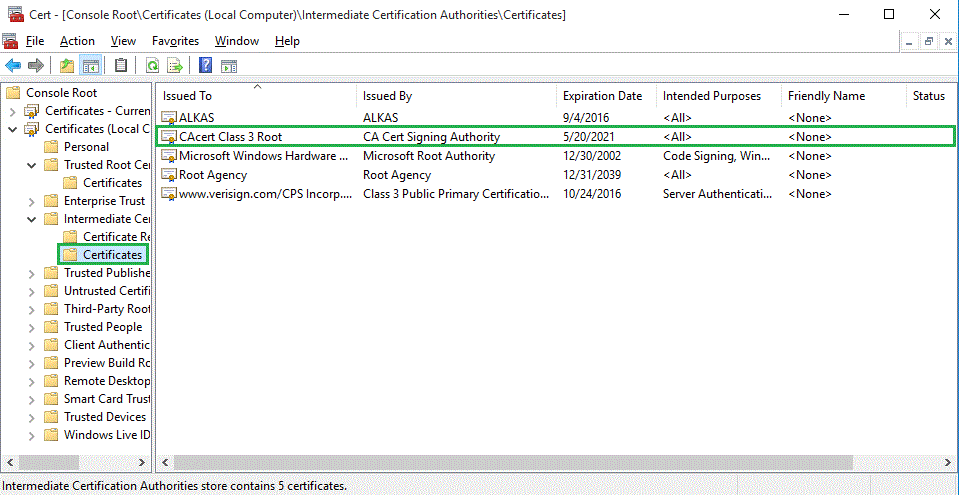
Task: Select the Personal folder in tree
Action: point(86,147)
